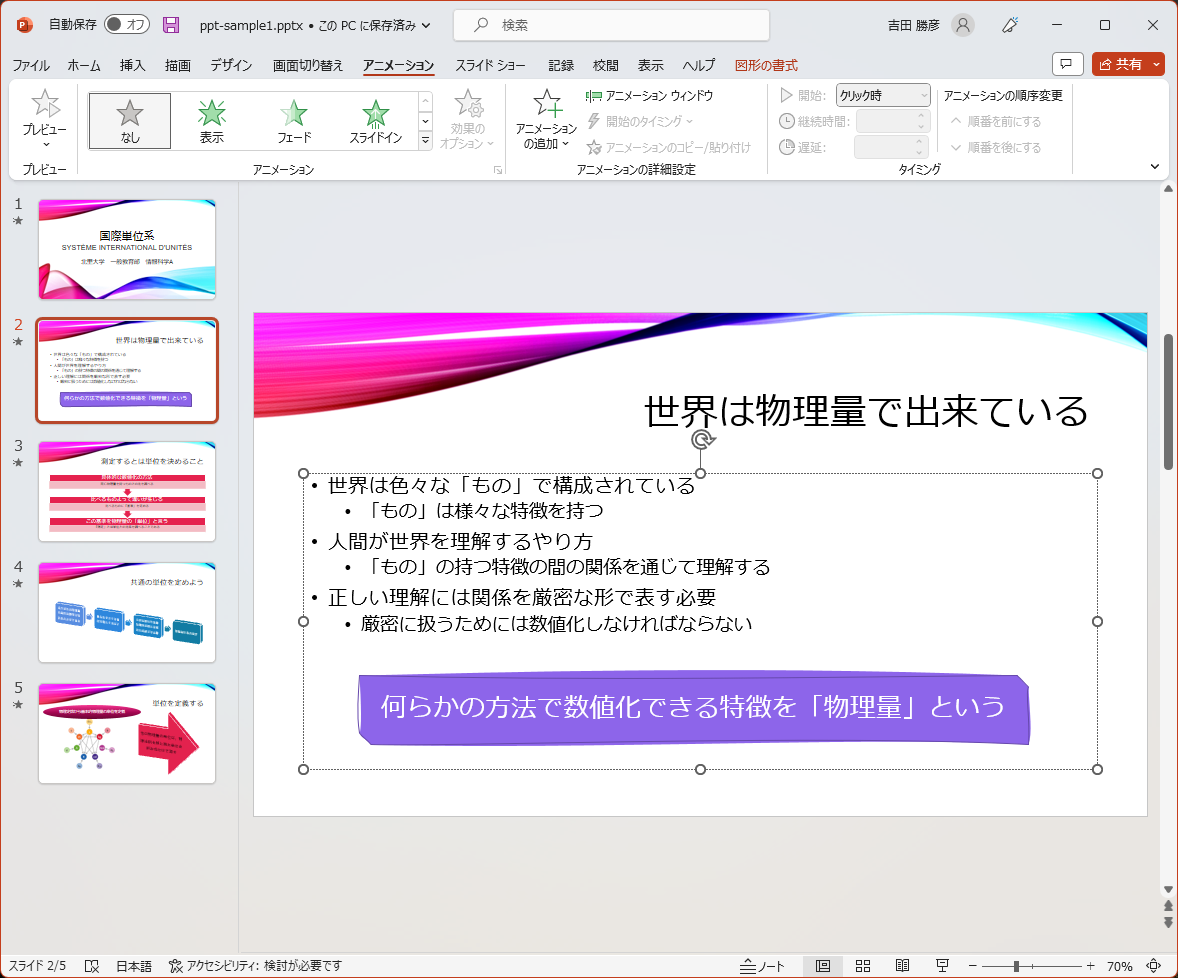The height and width of the screenshot is (978, 1178).
Task: Click the Preview star icon
Action: tap(45, 104)
